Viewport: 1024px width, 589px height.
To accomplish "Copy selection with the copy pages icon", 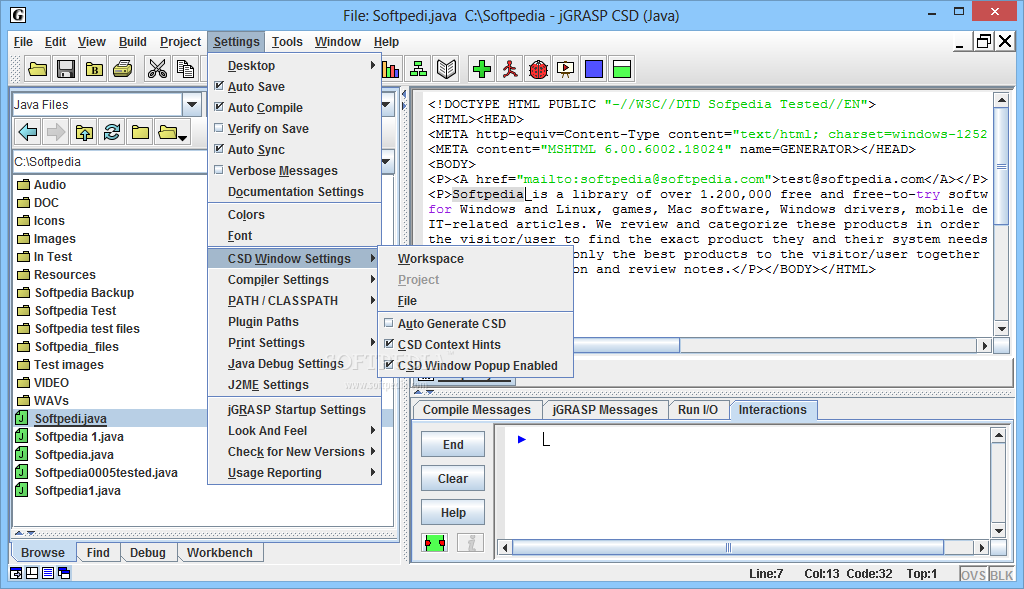I will (185, 69).
